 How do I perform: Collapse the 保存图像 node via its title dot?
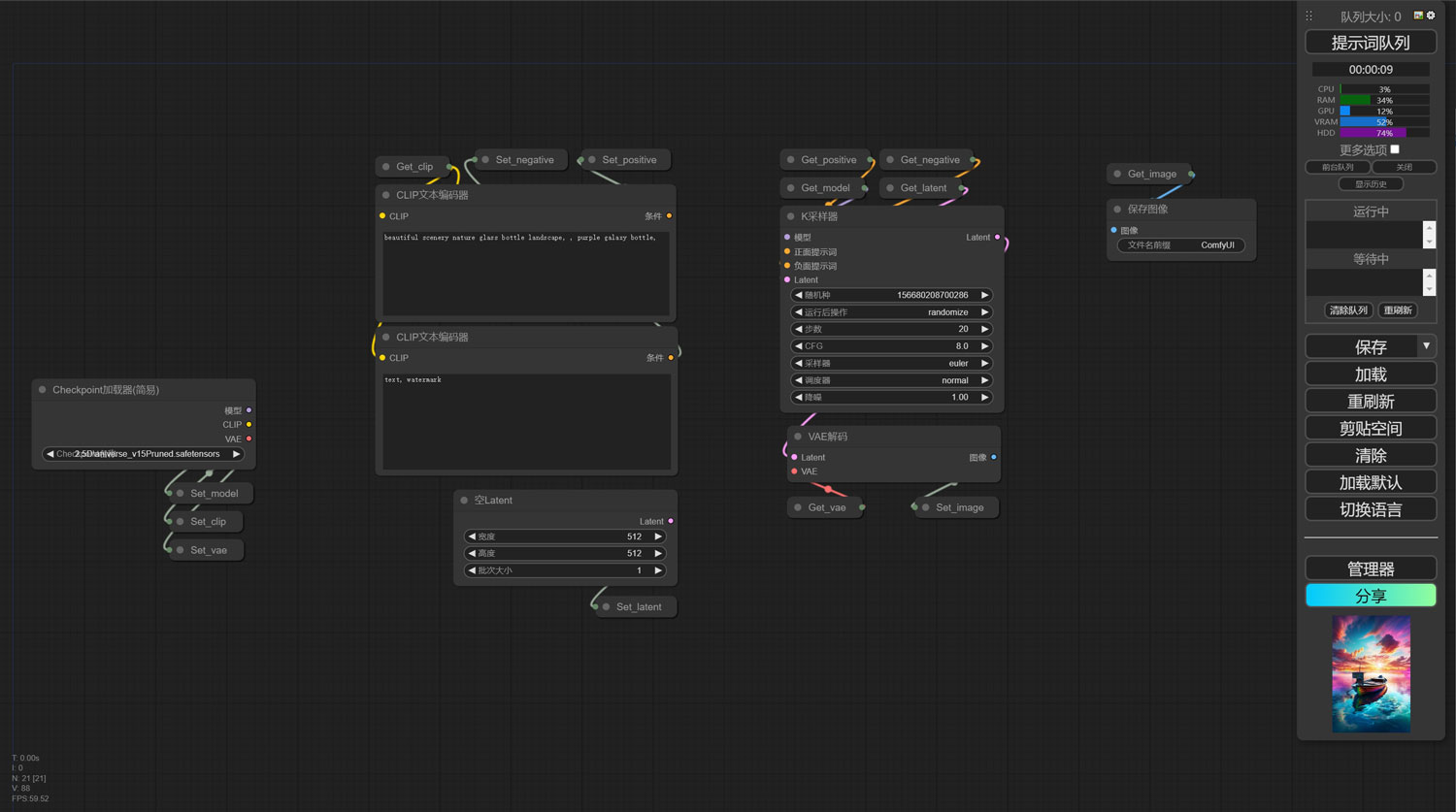[1117, 210]
